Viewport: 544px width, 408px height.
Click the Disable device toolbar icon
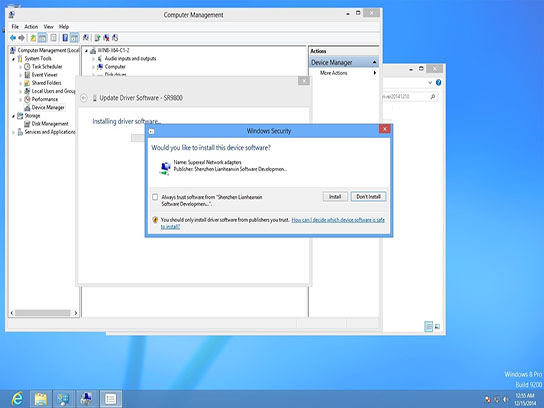[115, 38]
